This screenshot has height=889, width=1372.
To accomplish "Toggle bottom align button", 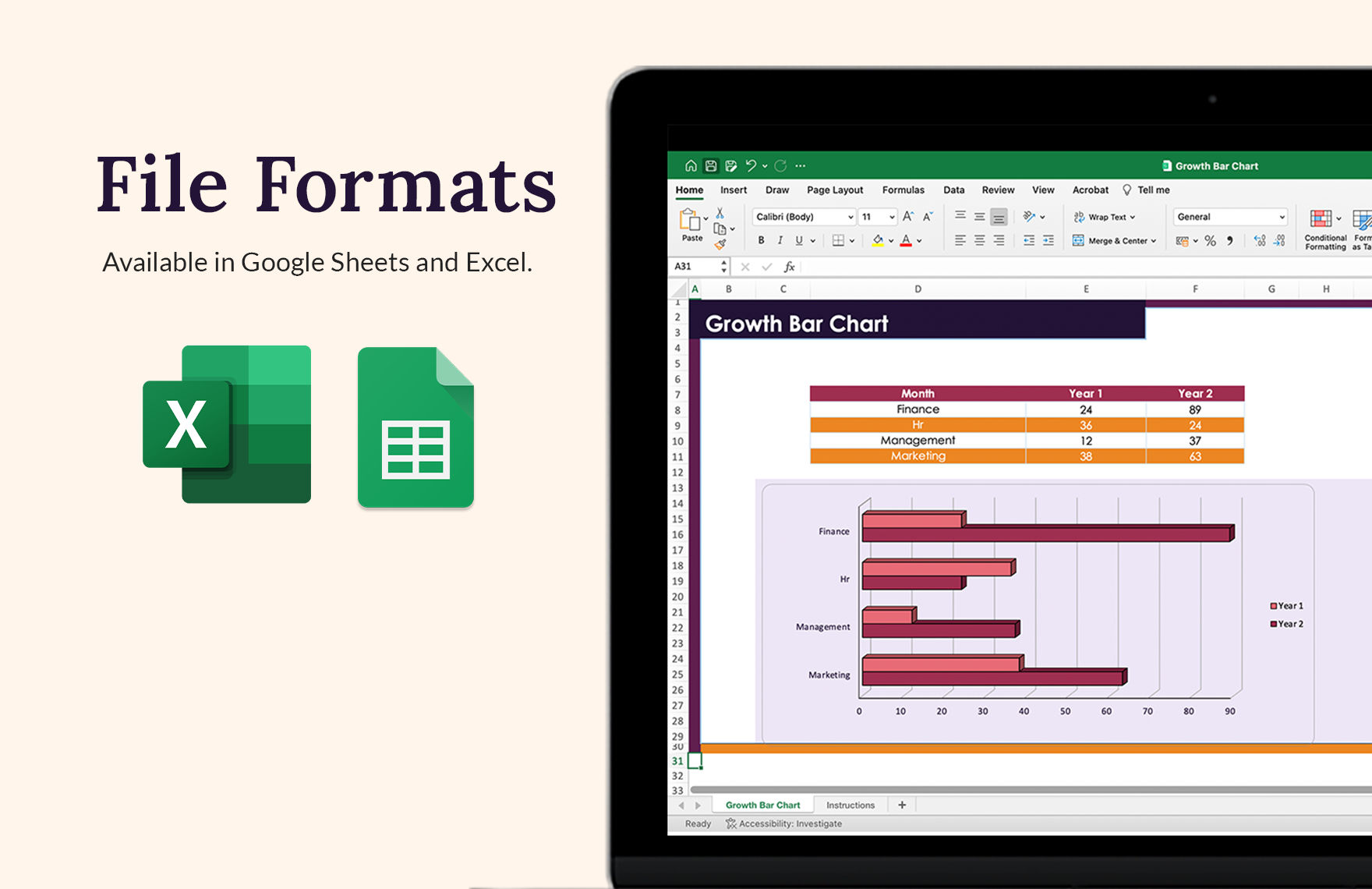I will [x=999, y=217].
